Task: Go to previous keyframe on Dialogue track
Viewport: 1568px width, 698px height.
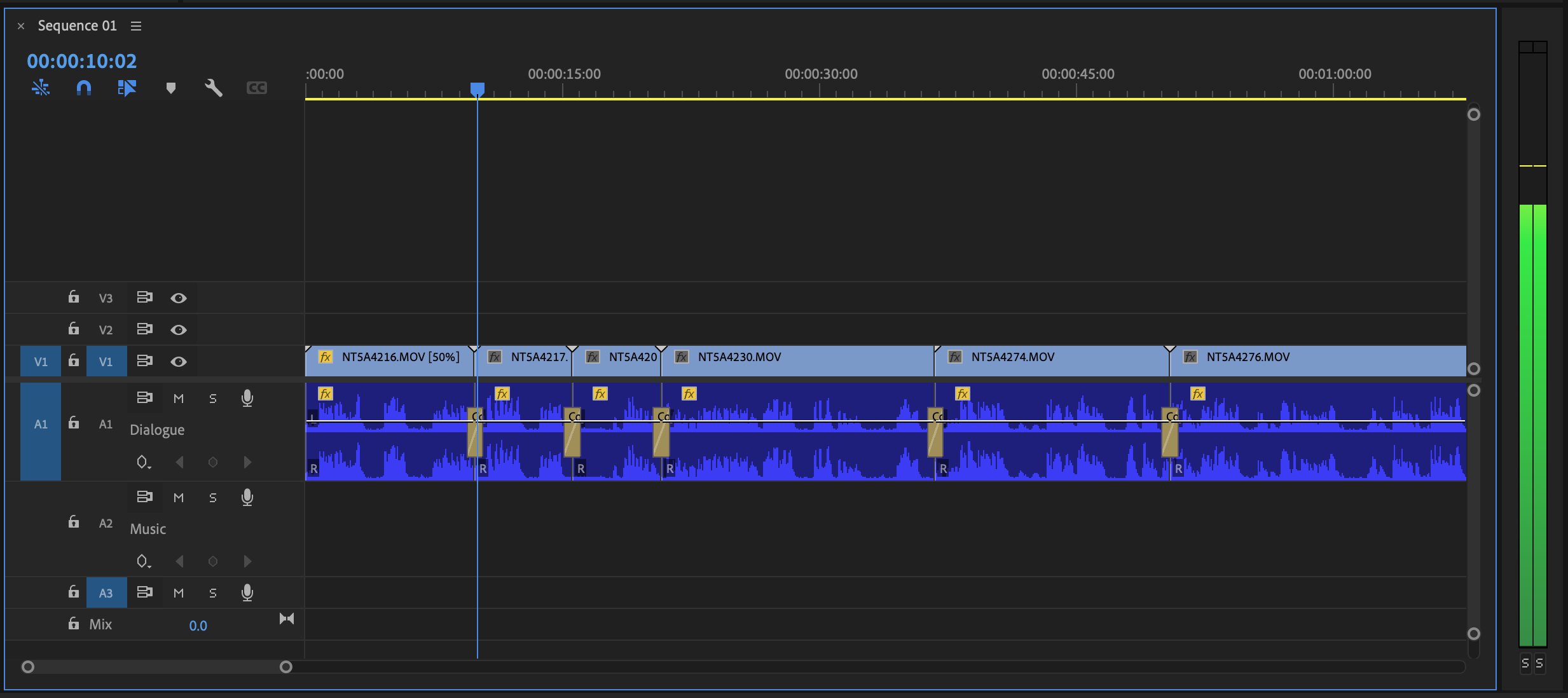Action: tap(180, 462)
